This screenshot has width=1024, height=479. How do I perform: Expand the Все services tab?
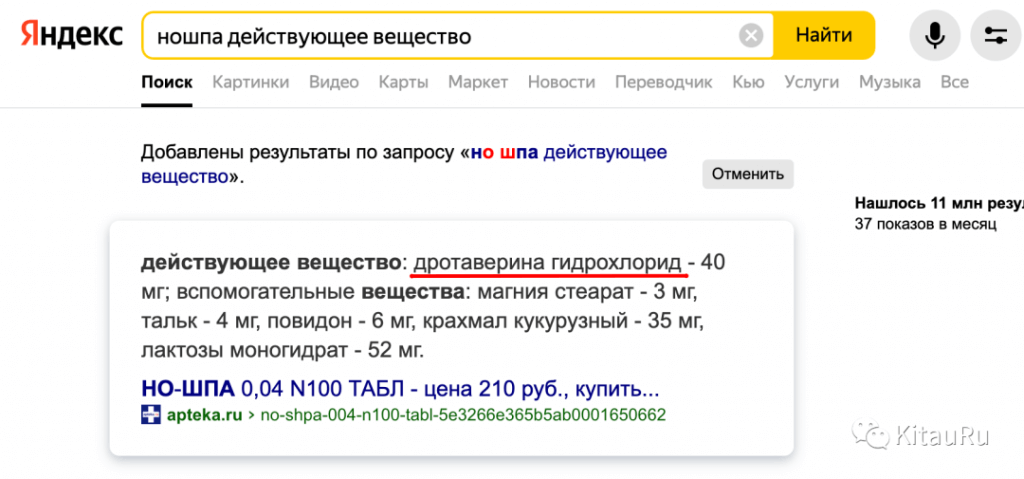pyautogui.click(x=955, y=82)
